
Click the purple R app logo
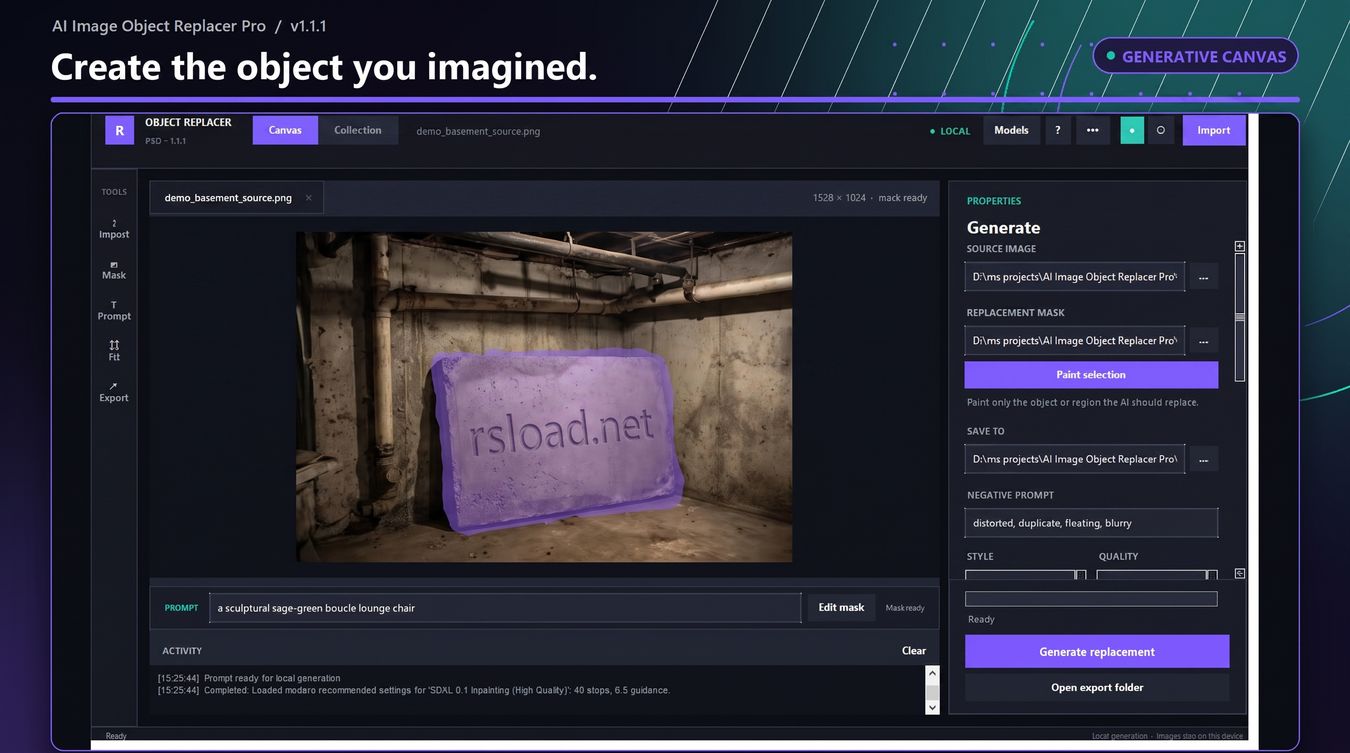click(x=119, y=130)
